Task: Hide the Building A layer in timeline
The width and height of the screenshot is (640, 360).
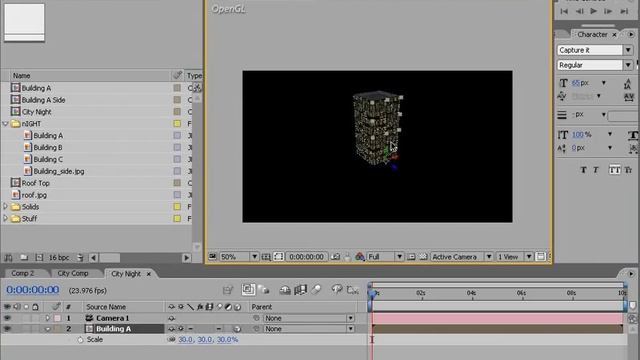Action: coord(7,329)
